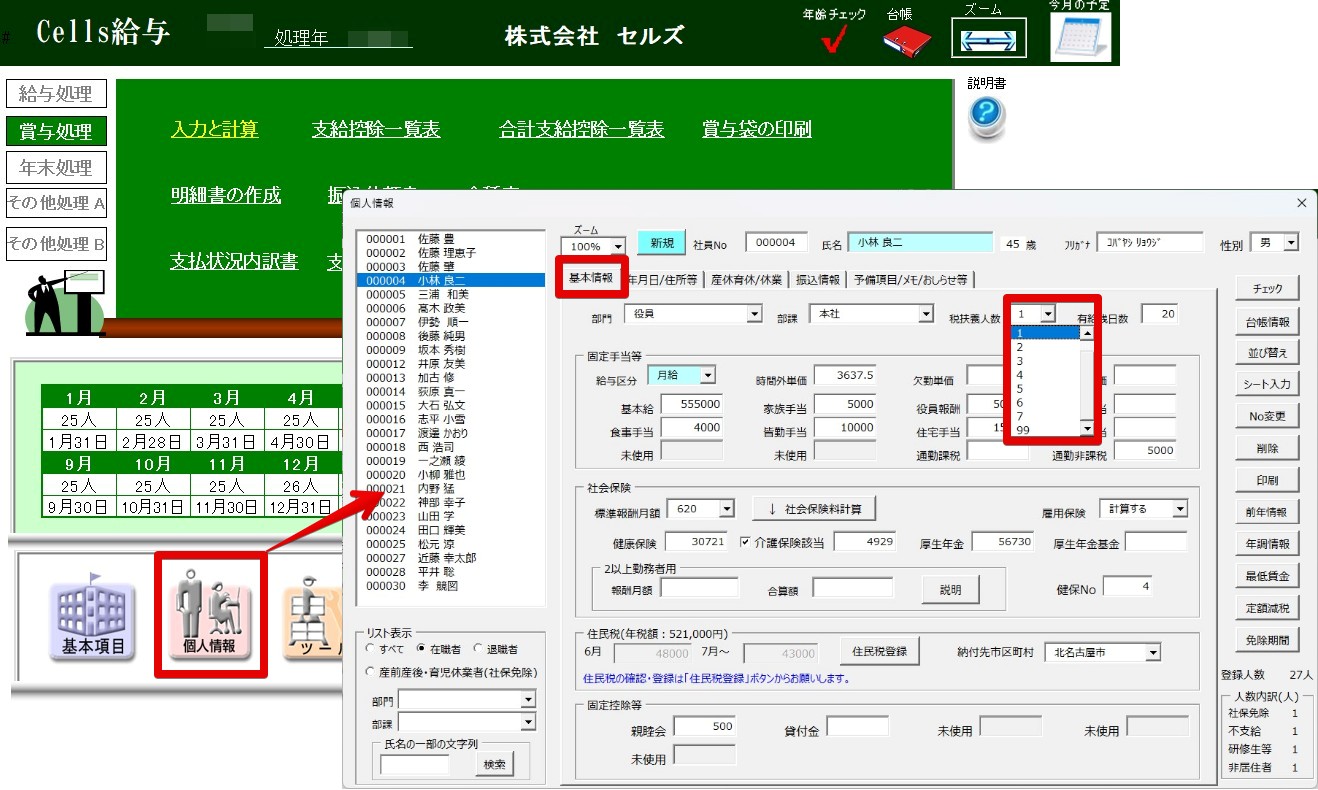Viewport: 1318px width, 790px height.
Task: Open the 今月の予定 calendar icon
Action: pyautogui.click(x=1080, y=38)
